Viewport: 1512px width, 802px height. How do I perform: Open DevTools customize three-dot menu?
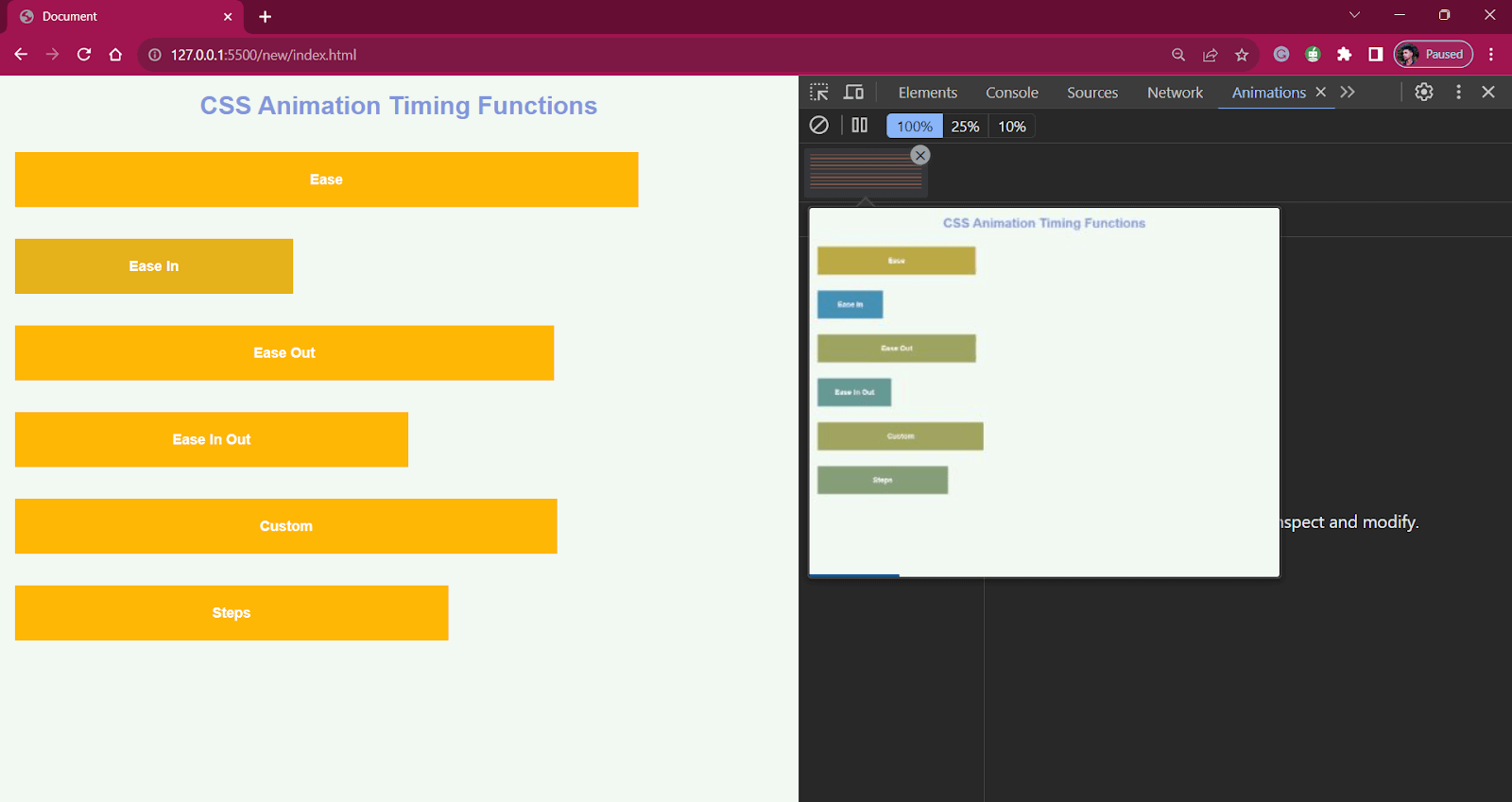pos(1458,92)
